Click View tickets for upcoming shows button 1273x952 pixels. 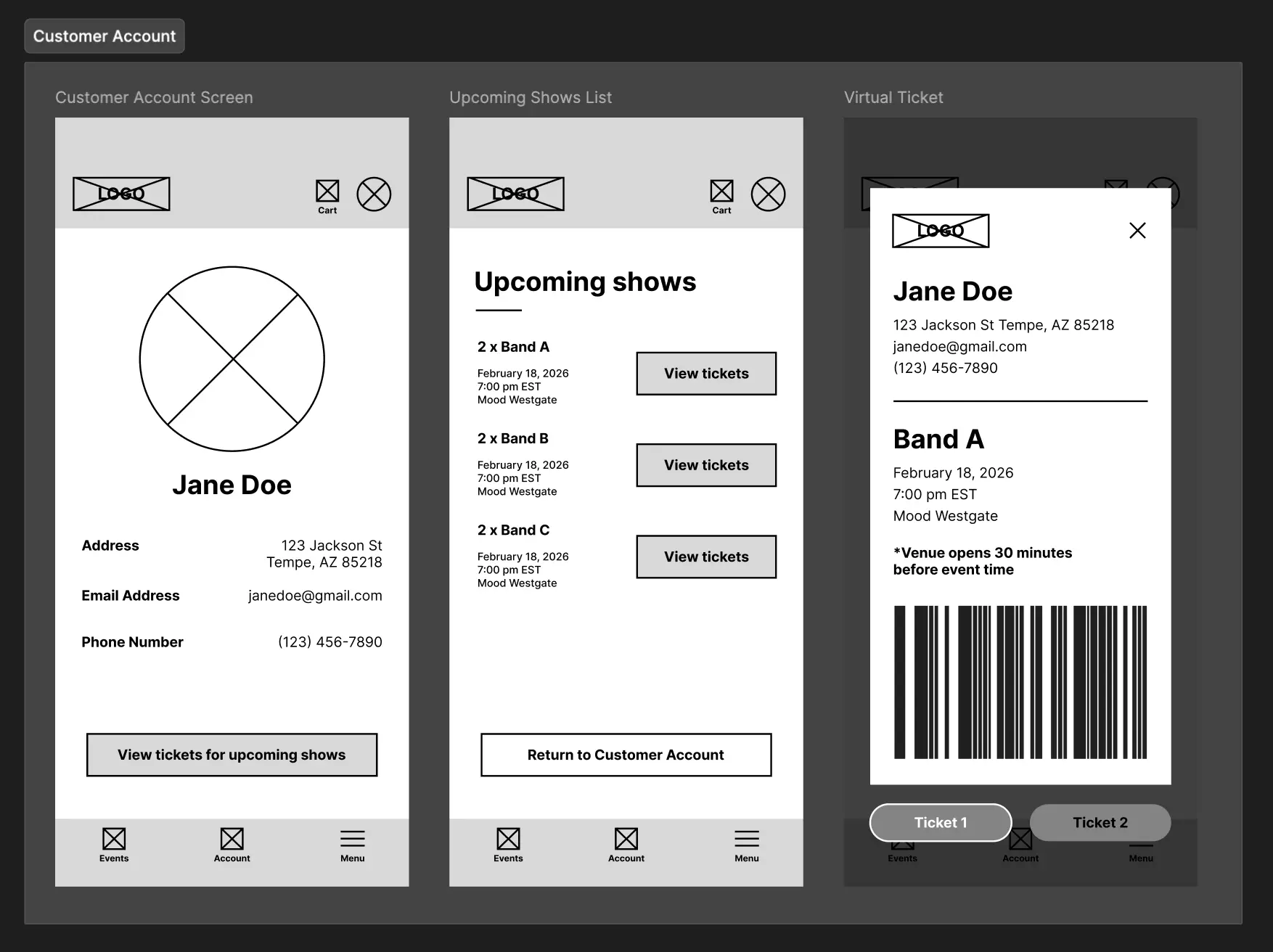pos(232,755)
